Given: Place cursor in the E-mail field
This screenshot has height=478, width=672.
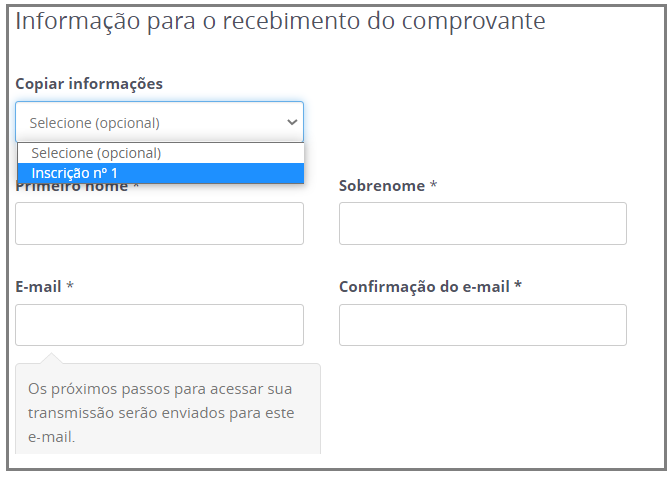Looking at the screenshot, I should pos(159,325).
